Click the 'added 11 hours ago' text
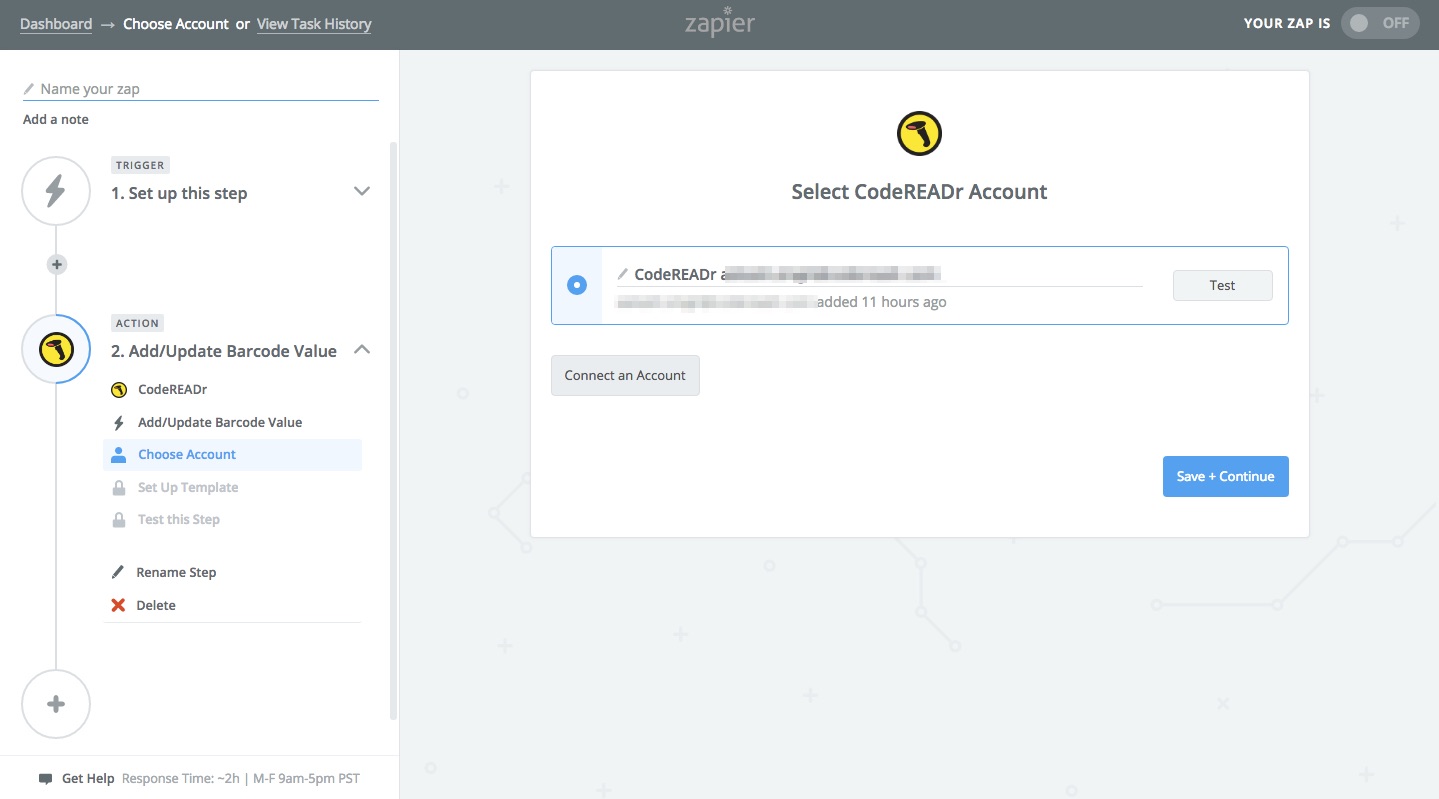 [881, 302]
